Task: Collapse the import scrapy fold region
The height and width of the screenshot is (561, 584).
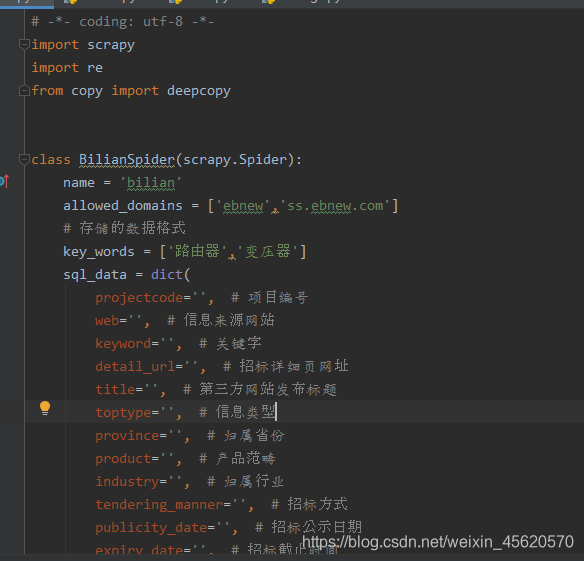Action: [x=24, y=45]
